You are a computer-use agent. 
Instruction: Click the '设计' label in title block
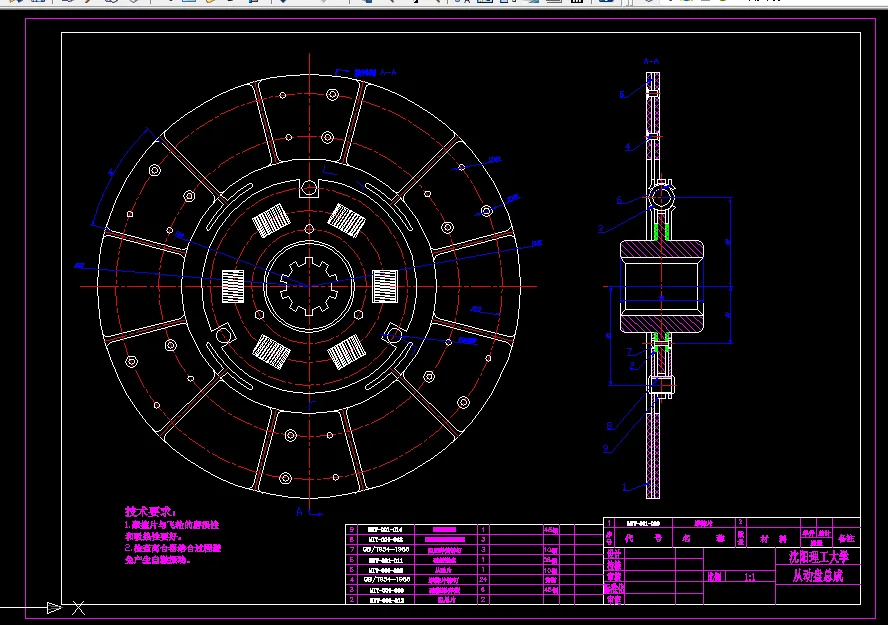(614, 553)
